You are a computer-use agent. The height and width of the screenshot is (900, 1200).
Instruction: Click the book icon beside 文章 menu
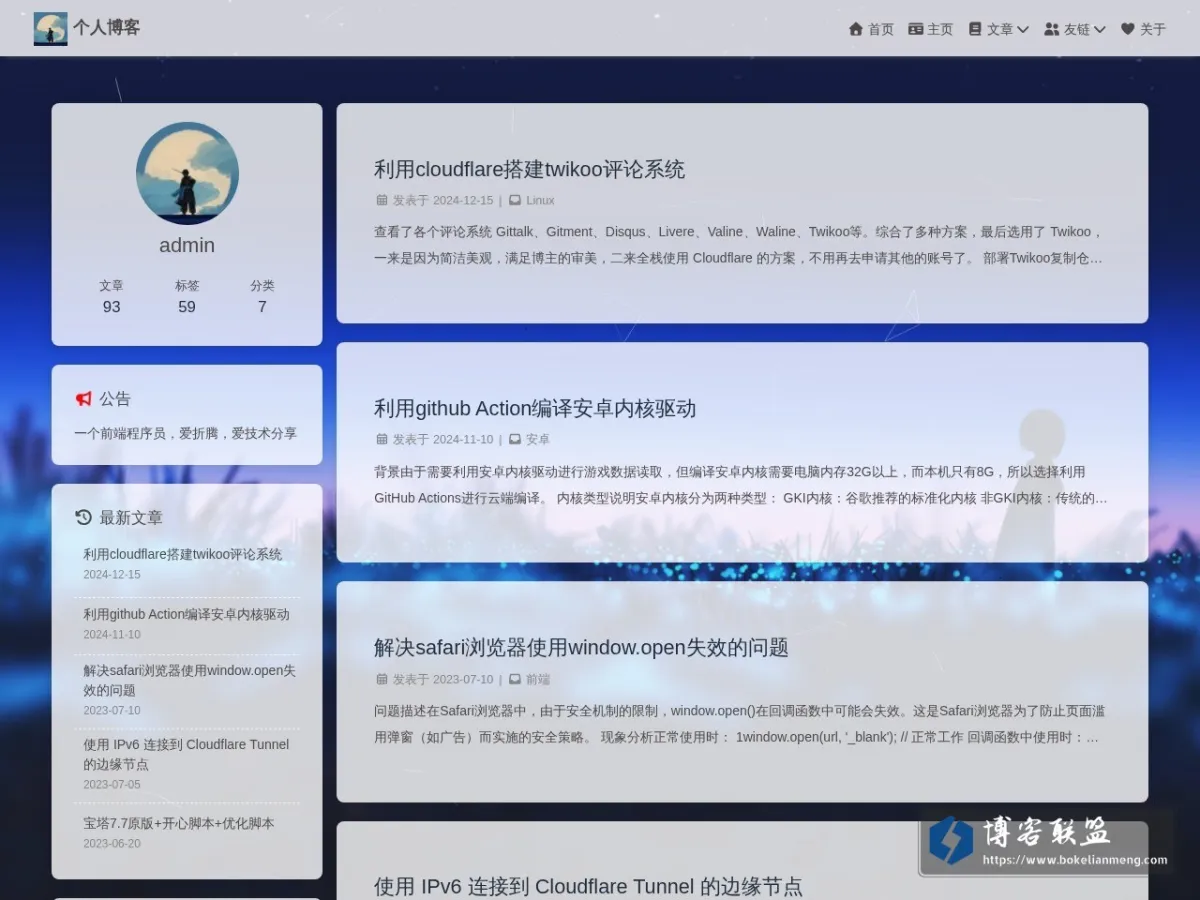[x=975, y=29]
